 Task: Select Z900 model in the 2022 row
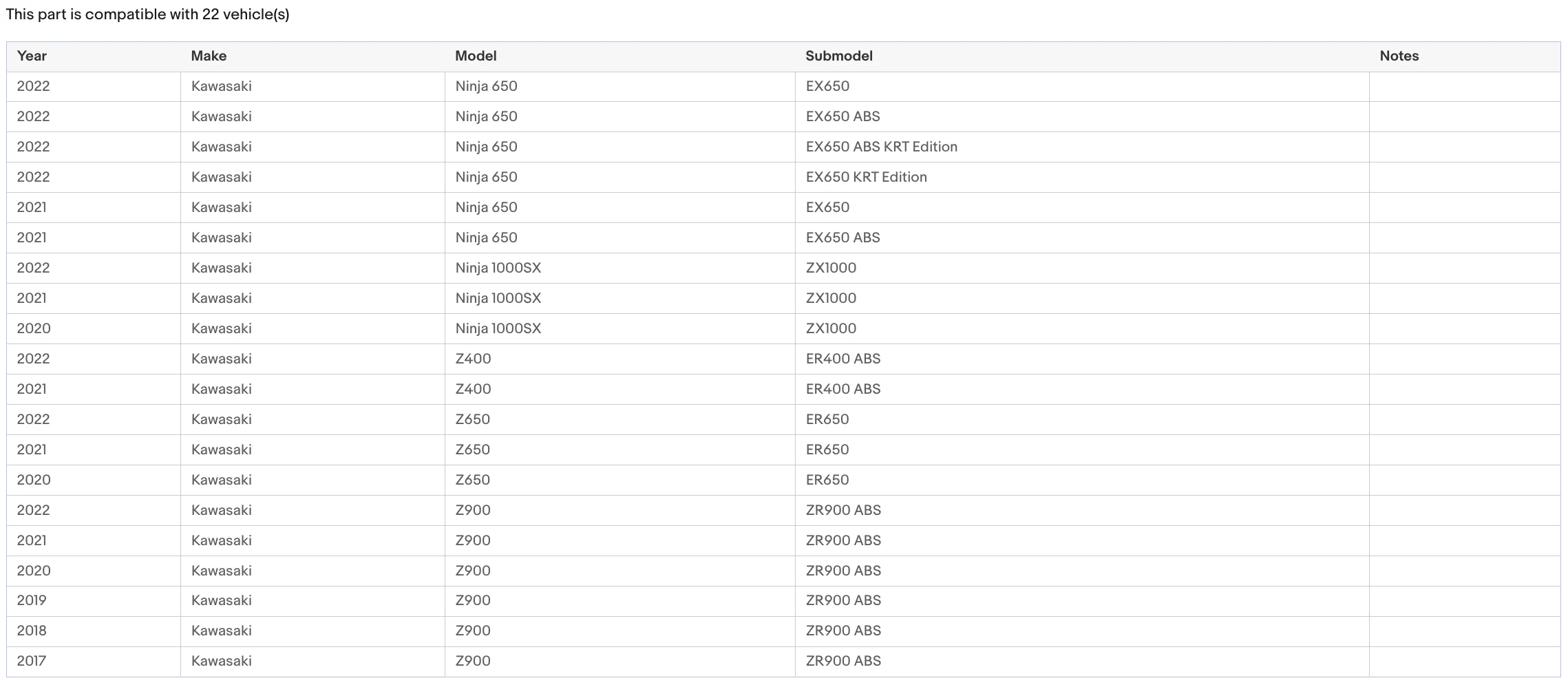[473, 510]
